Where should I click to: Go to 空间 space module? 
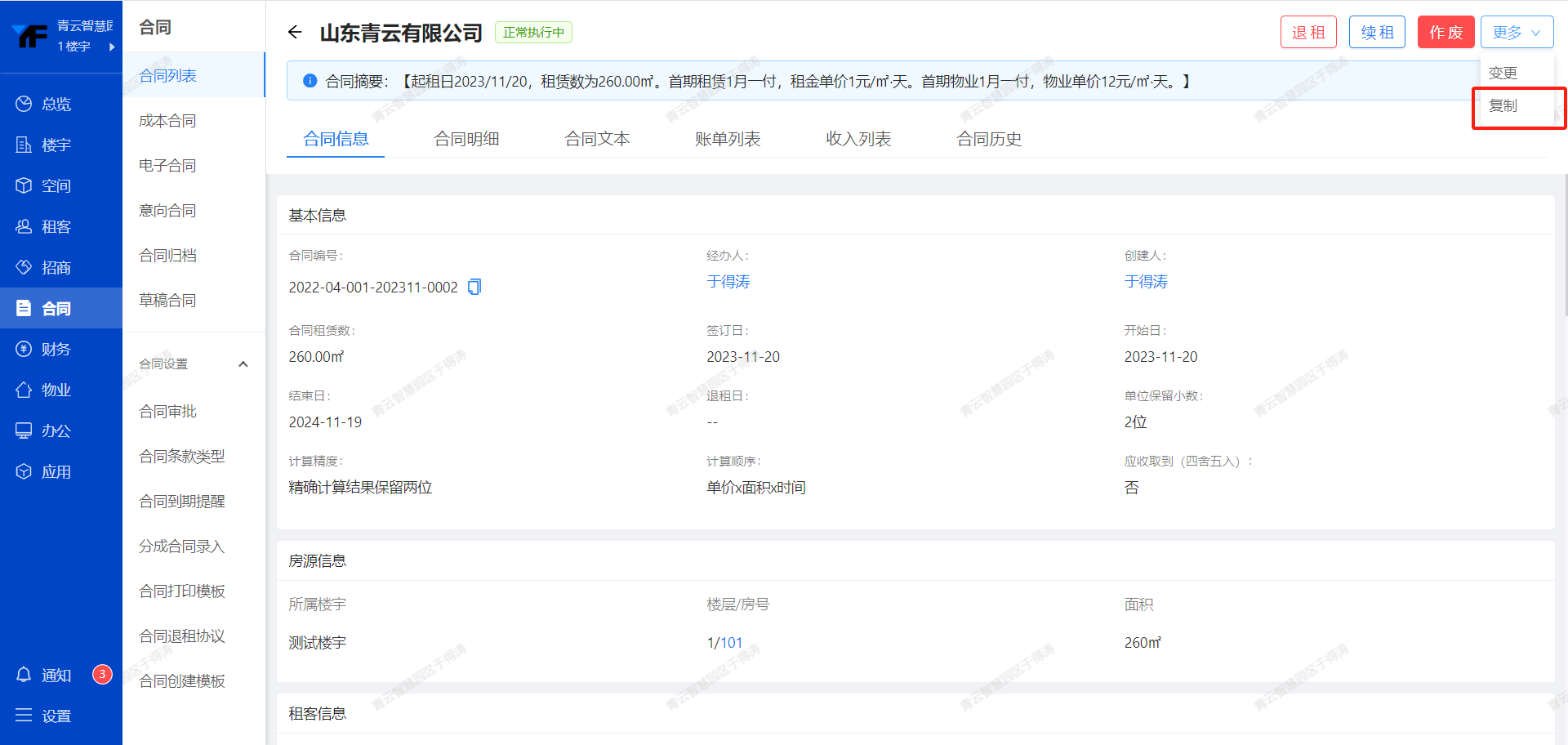56,185
